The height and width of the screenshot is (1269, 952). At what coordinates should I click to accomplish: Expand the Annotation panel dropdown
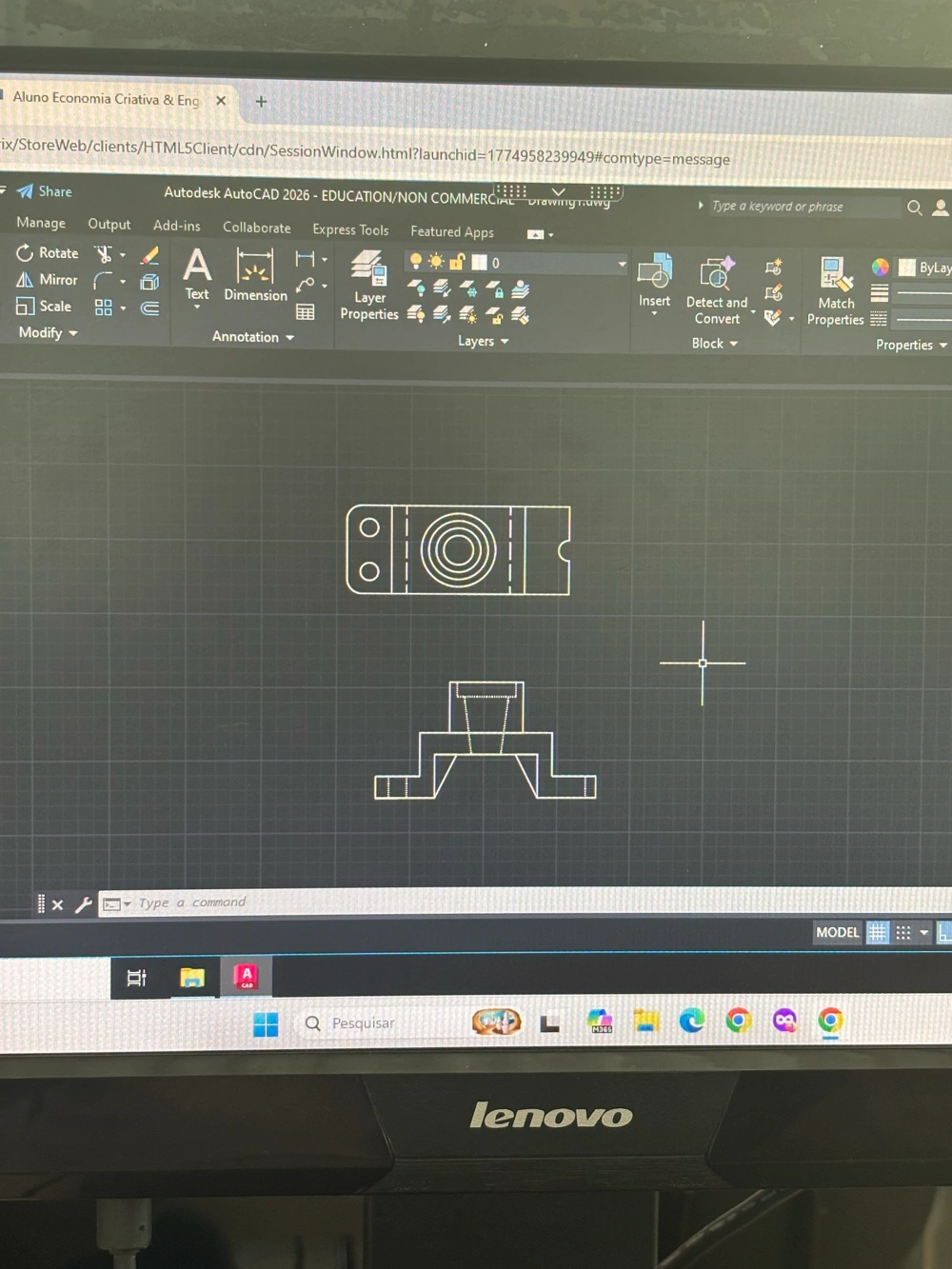click(253, 337)
